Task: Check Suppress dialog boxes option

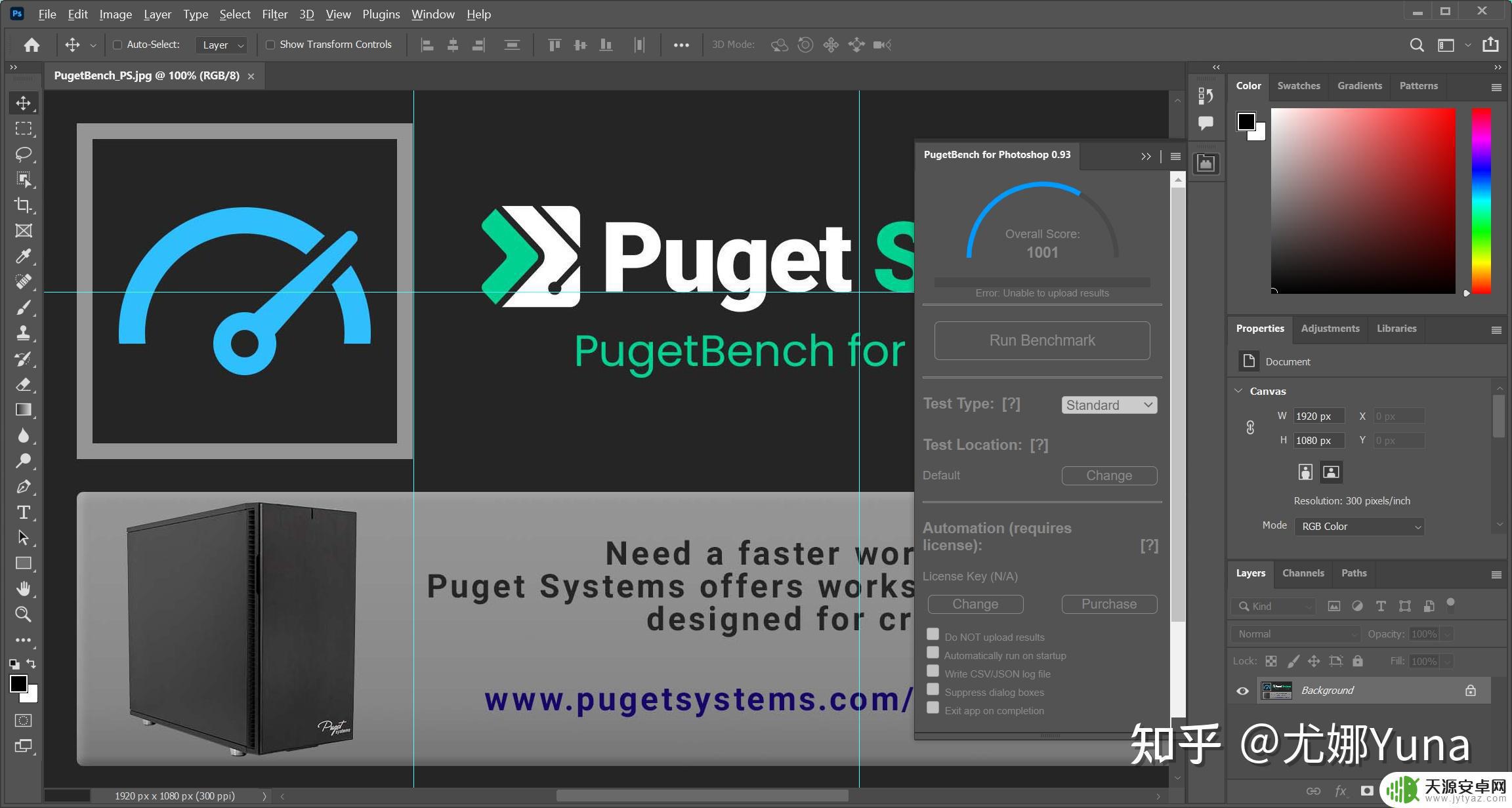Action: point(933,689)
